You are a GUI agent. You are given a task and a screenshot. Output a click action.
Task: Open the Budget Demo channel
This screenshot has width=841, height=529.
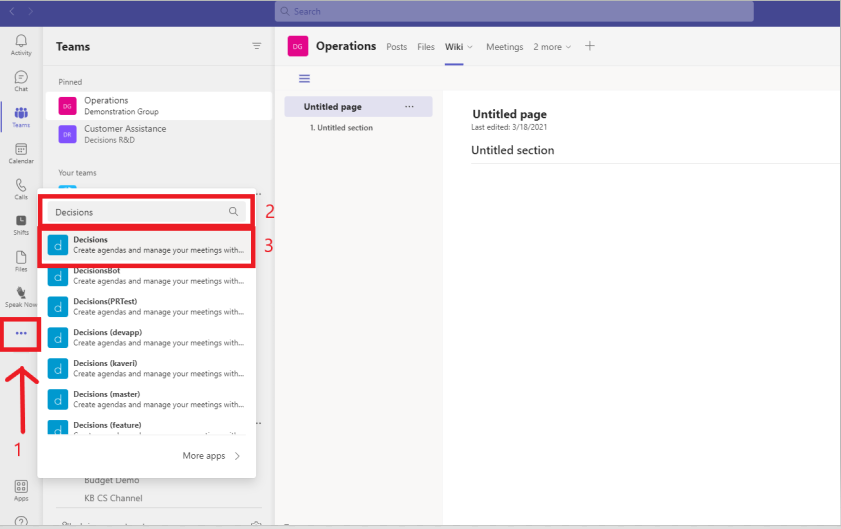(x=112, y=480)
